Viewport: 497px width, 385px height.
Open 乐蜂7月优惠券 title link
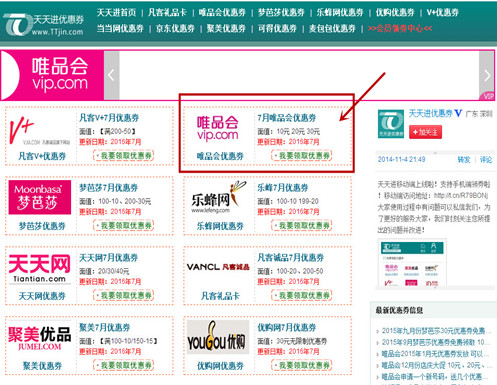coord(283,188)
